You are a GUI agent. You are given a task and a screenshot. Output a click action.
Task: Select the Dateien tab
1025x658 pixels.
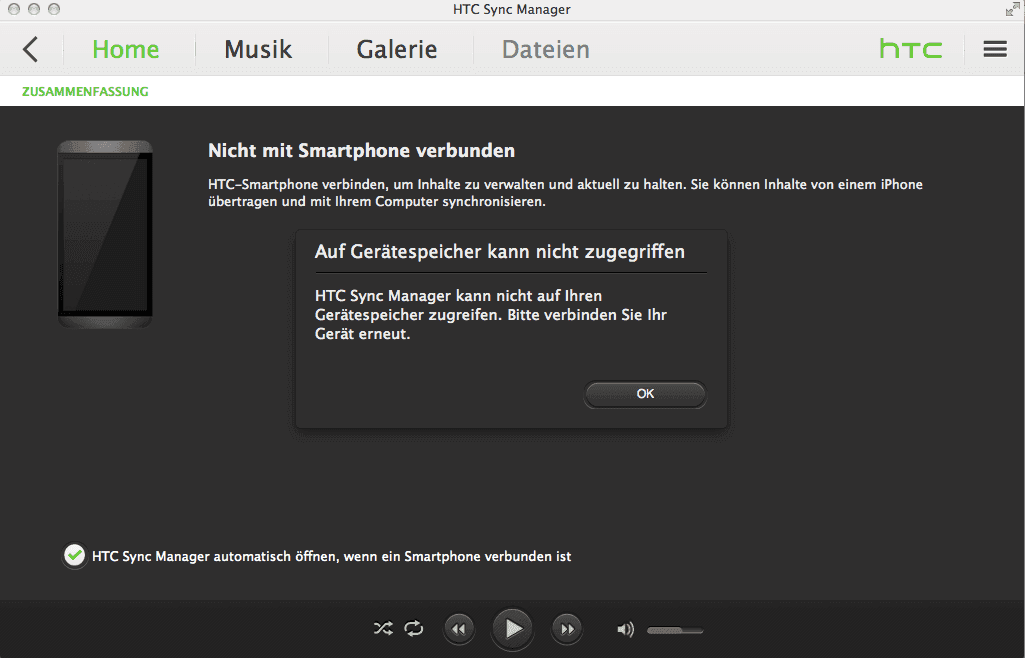click(x=546, y=50)
